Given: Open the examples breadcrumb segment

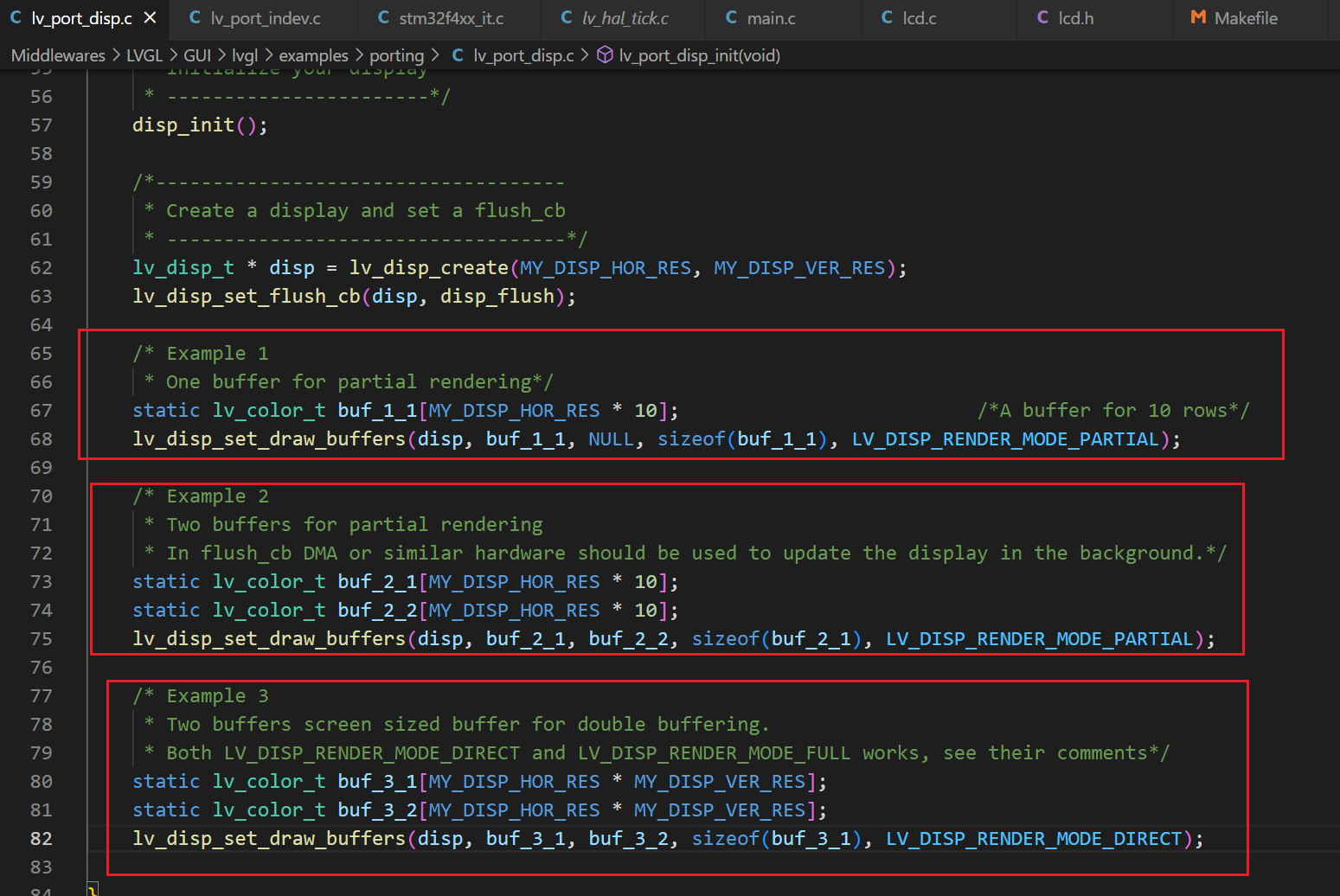Looking at the screenshot, I should tap(313, 55).
